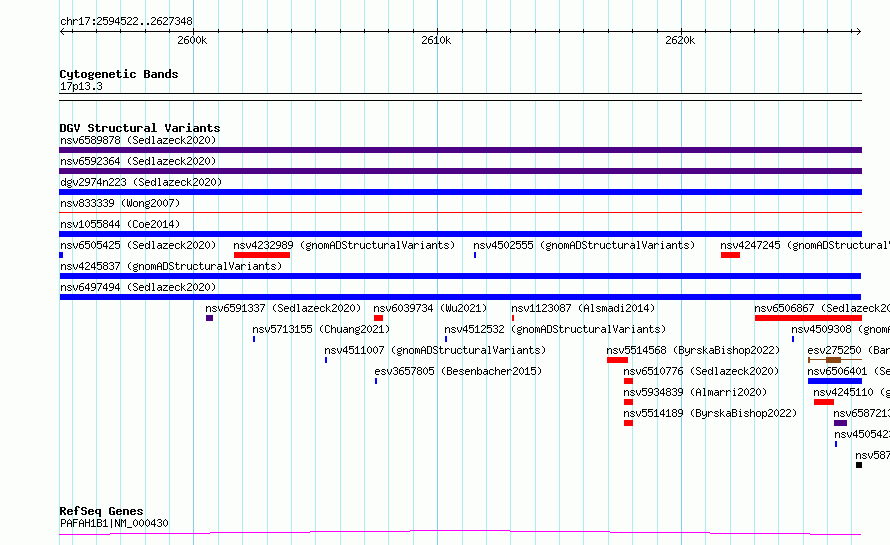
Task: Click the left arrowhead on the ruler
Action: coord(62,32)
